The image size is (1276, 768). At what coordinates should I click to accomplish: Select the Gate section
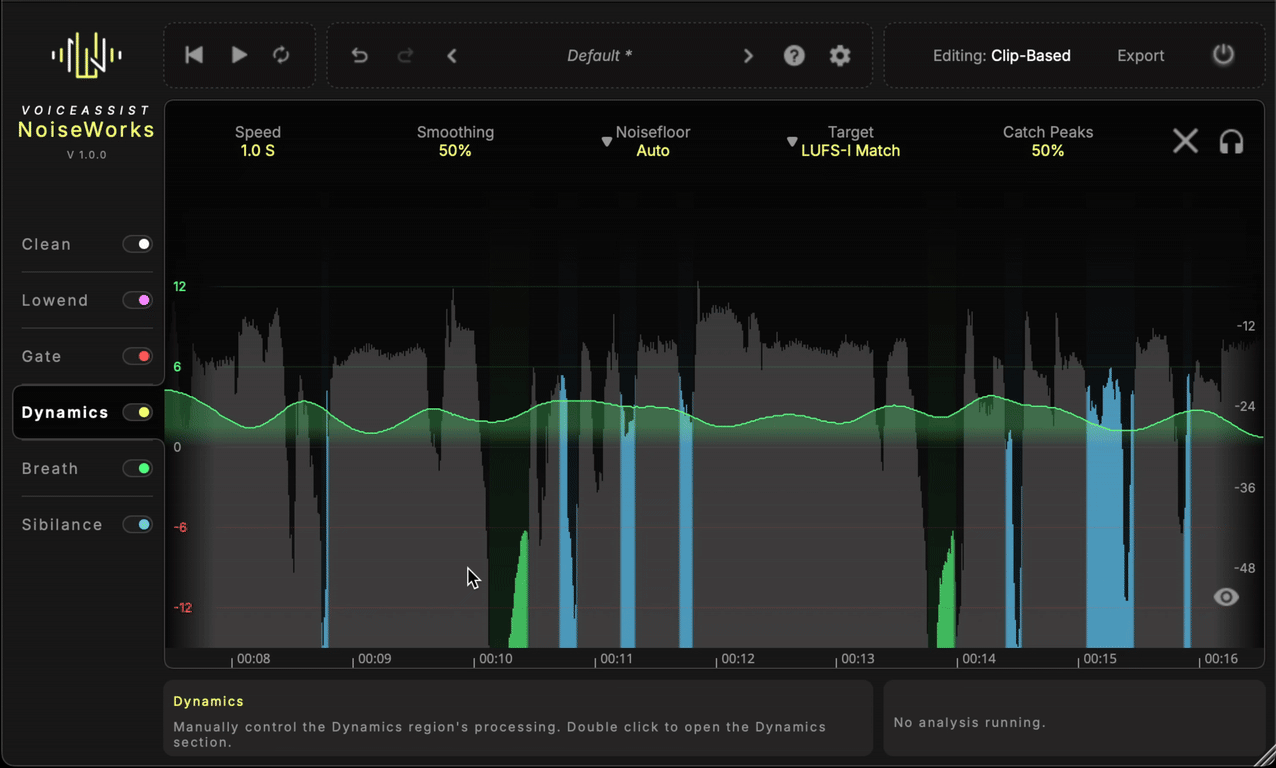coord(41,356)
